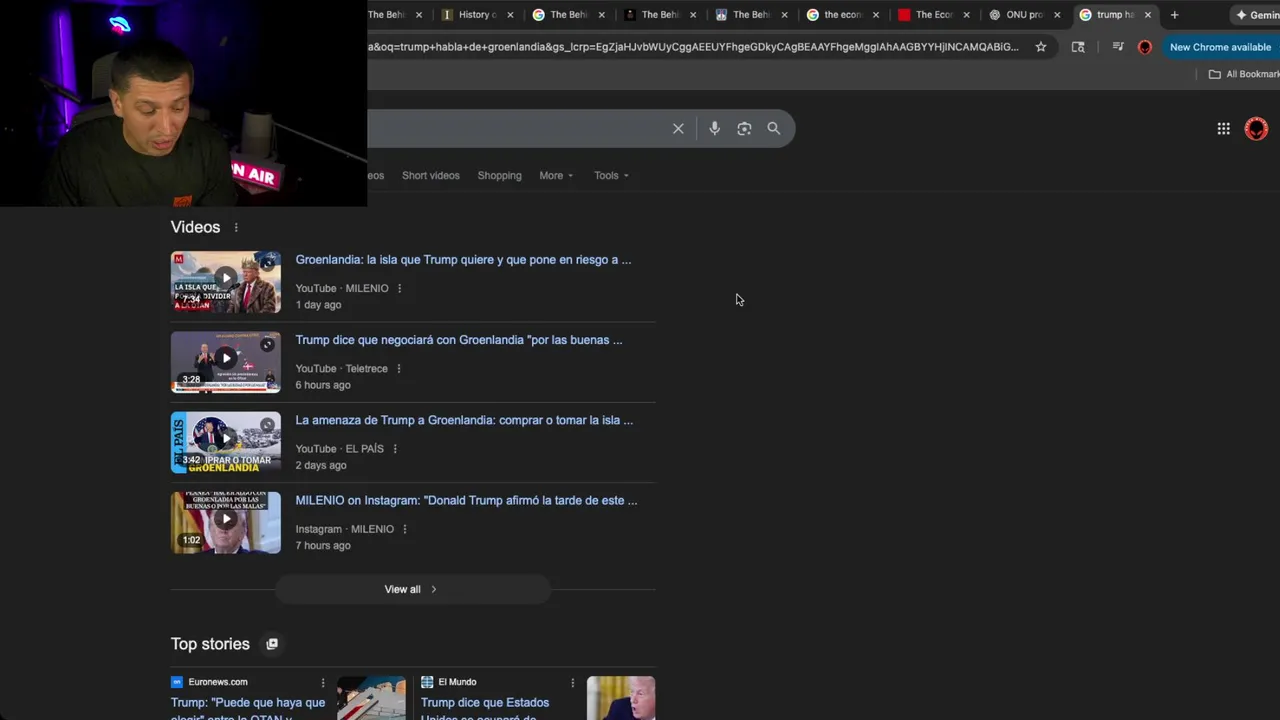Close the 'ONU pro' tab
Viewport: 1280px width, 720px height.
(x=1057, y=15)
